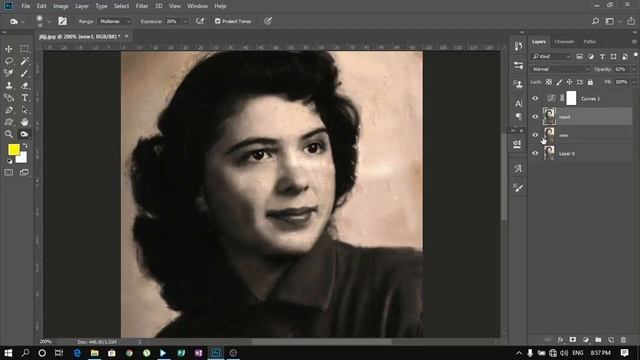Add a layer mask icon
The height and width of the screenshot is (360, 640).
(573, 340)
